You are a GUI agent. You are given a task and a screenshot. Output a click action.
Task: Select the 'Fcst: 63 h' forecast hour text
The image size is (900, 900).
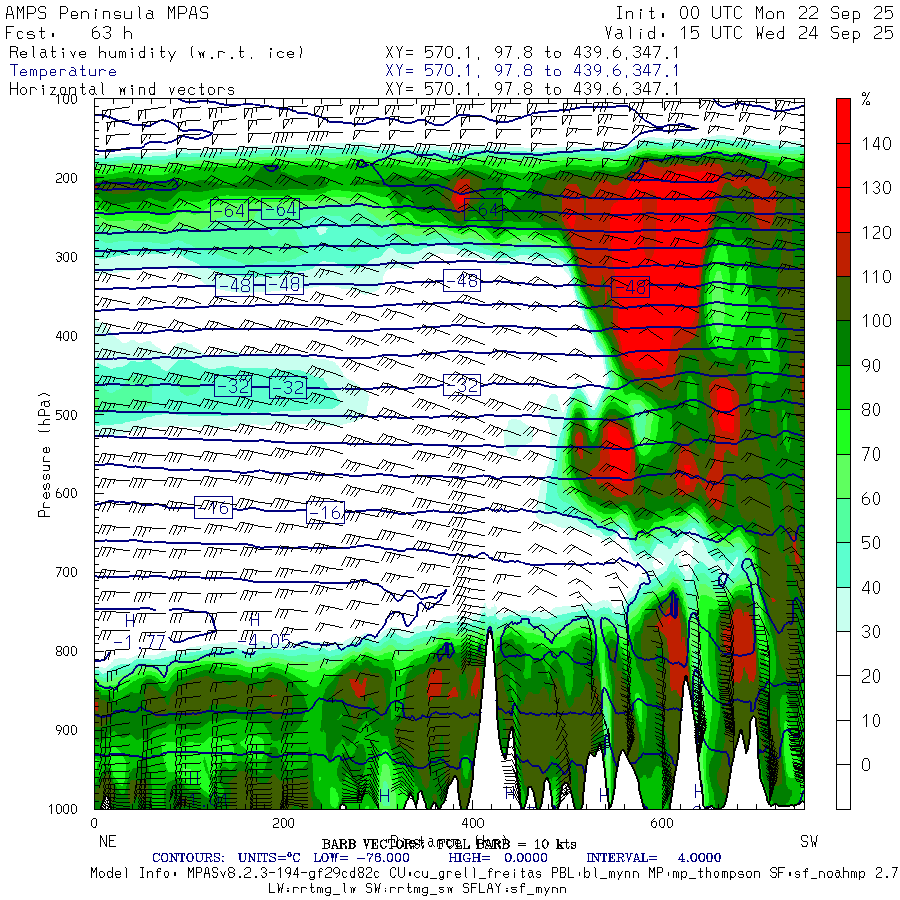69,33
